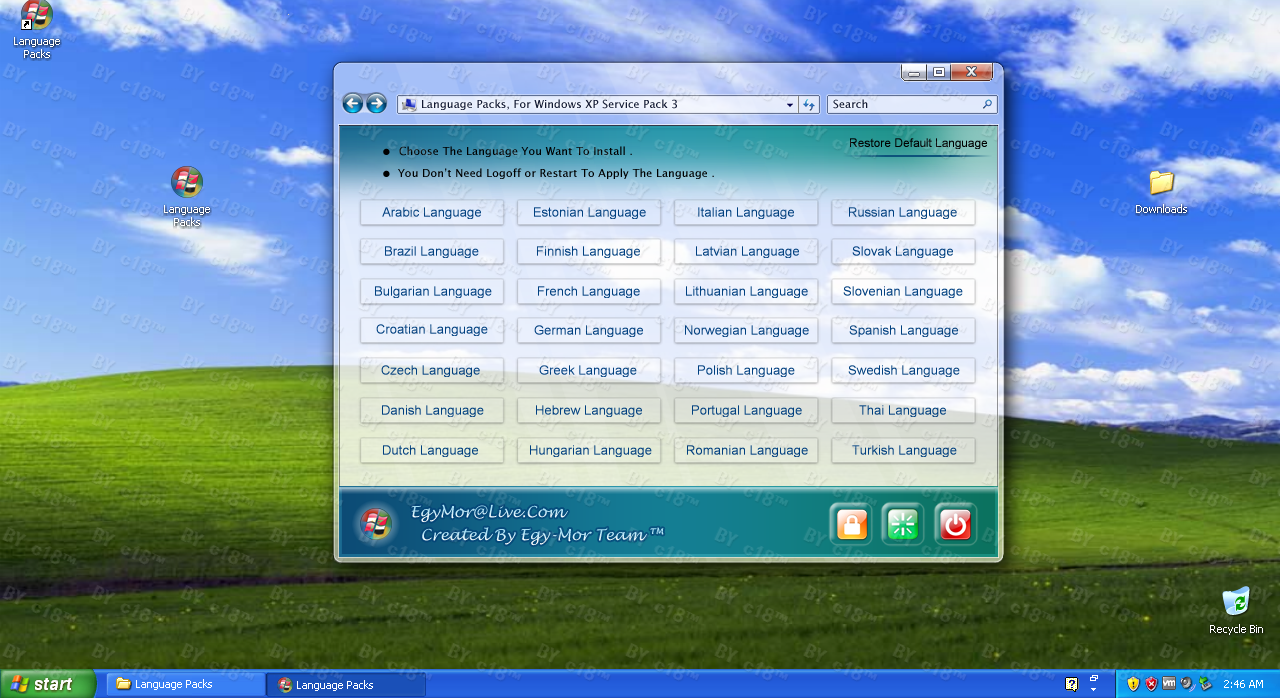Open the address bar dropdown arrow
Image resolution: width=1280 pixels, height=698 pixels.
[789, 104]
